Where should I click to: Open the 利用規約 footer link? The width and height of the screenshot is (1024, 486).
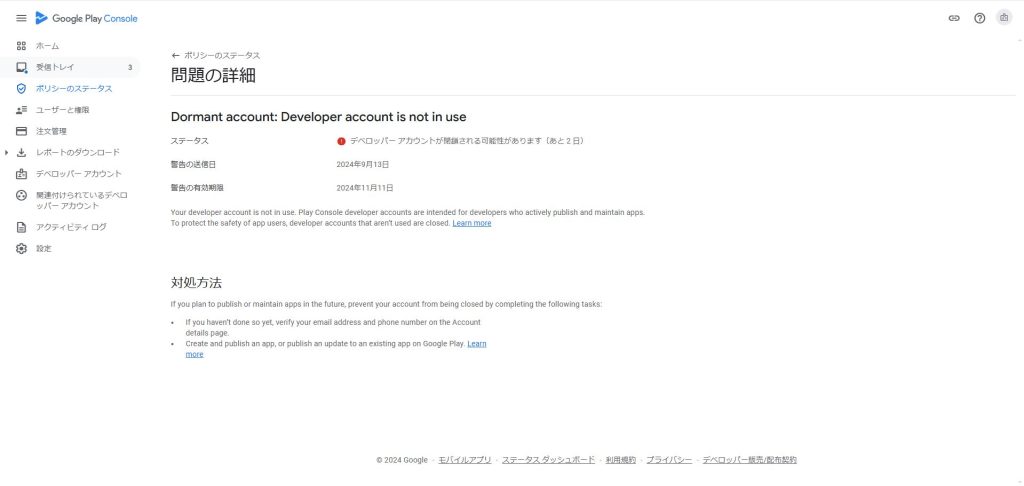[620, 460]
